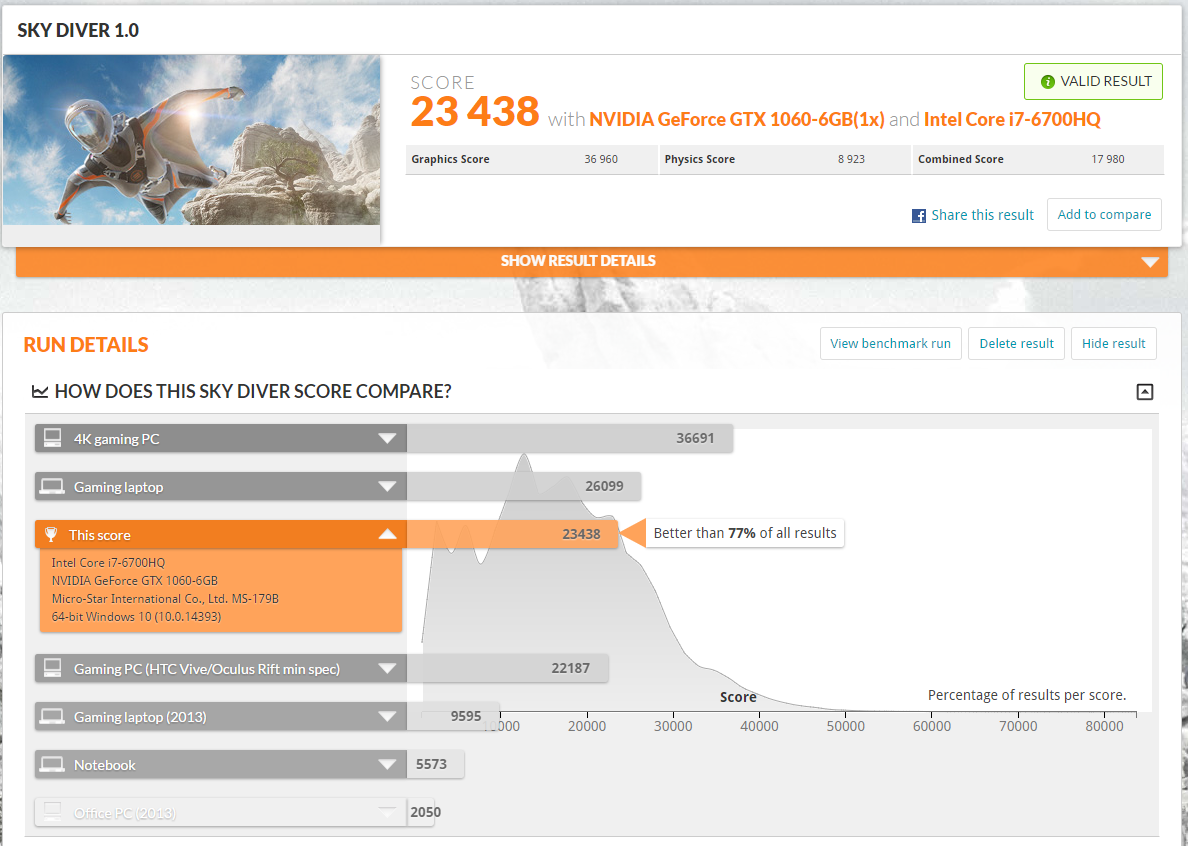This screenshot has width=1188, height=846.
Task: Click the RUN DETAILS heading
Action: pyautogui.click(x=86, y=345)
